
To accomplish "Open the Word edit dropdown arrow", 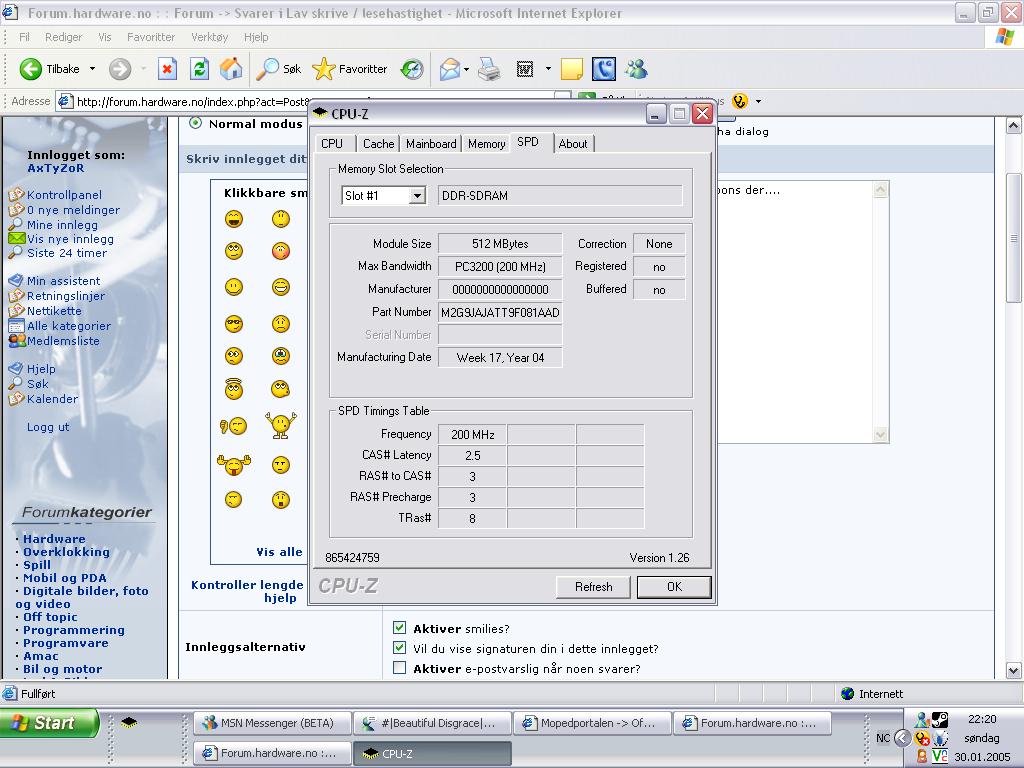I will (x=548, y=69).
